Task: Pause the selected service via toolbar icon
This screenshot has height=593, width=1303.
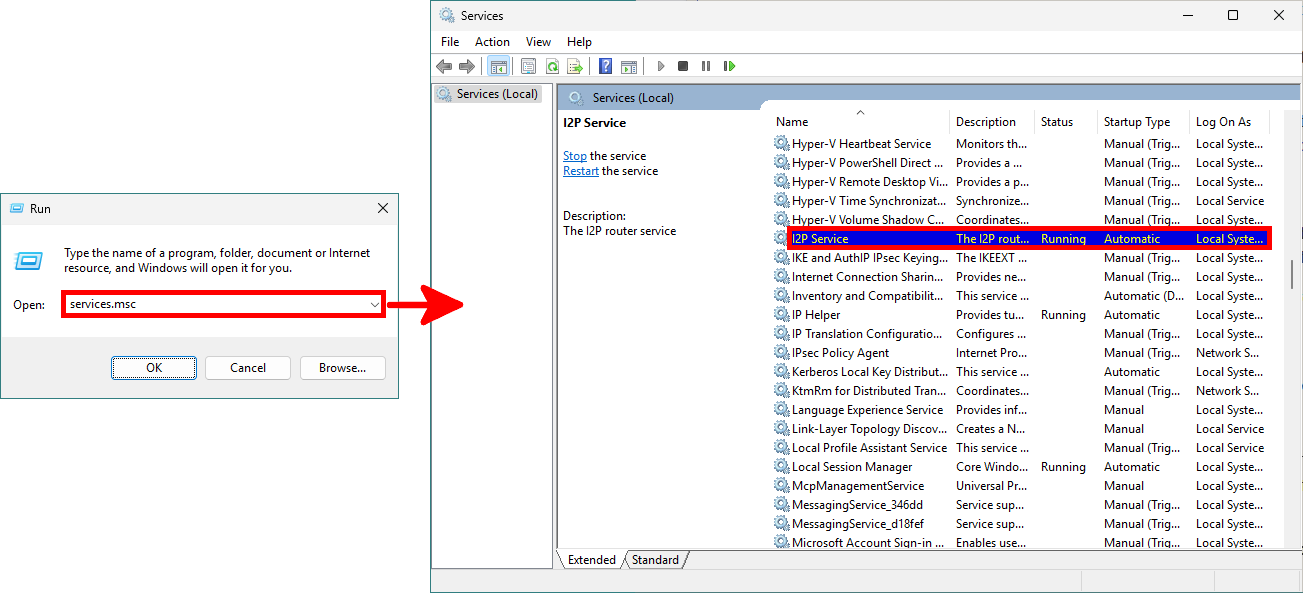Action: click(706, 65)
